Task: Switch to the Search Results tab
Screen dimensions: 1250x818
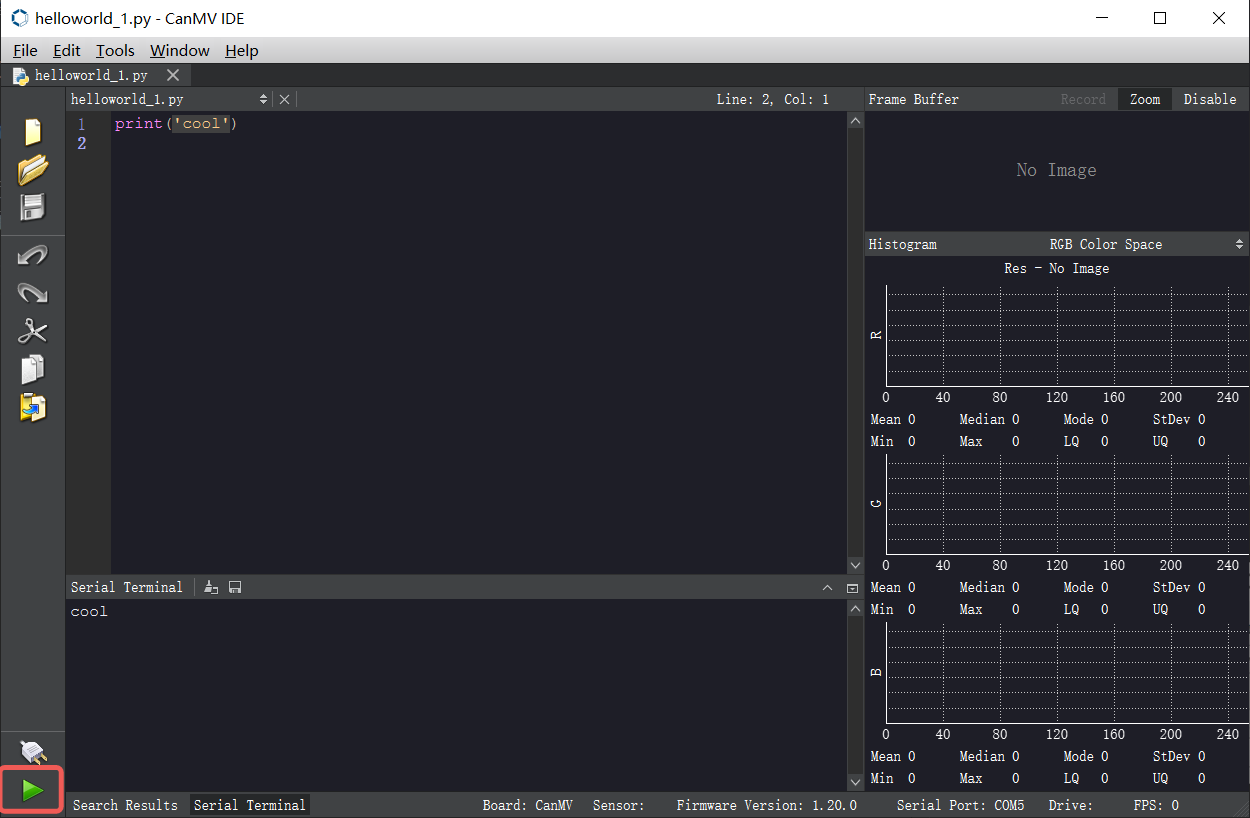Action: point(125,805)
